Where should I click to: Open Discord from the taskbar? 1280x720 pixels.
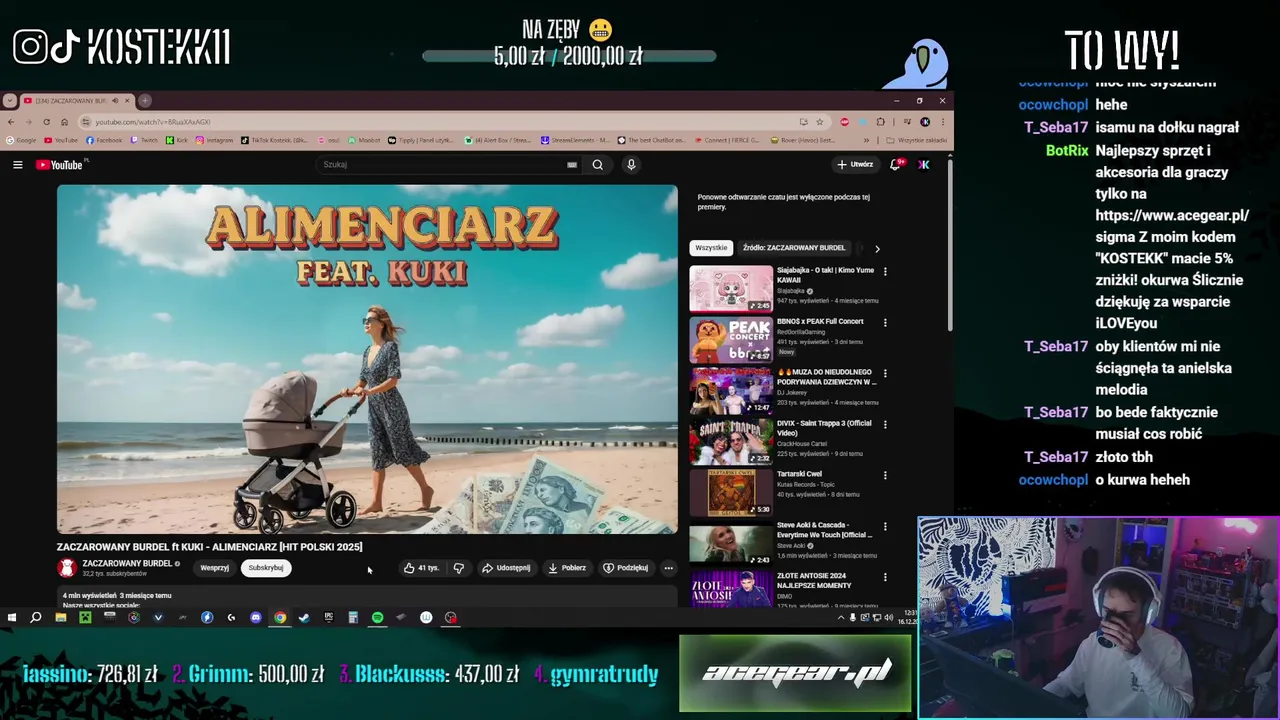tap(256, 618)
